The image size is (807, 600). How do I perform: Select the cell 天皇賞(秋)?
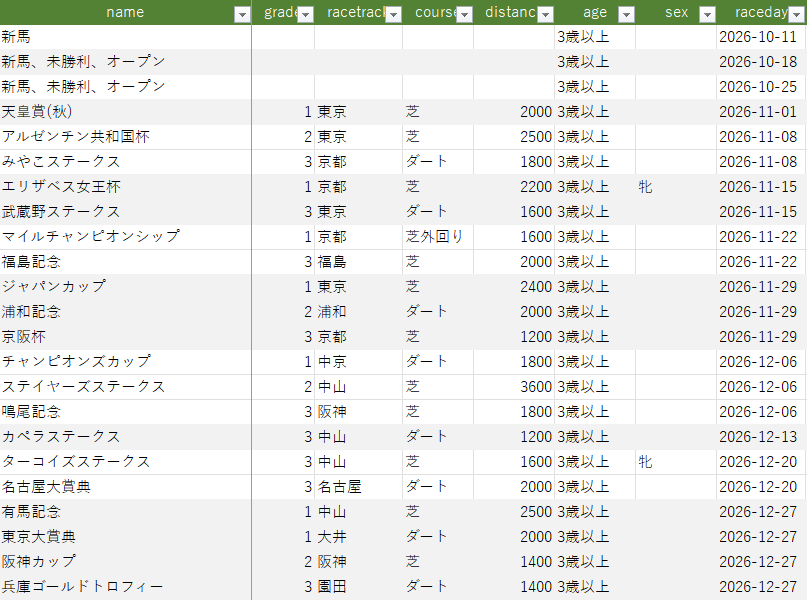[x=126, y=112]
